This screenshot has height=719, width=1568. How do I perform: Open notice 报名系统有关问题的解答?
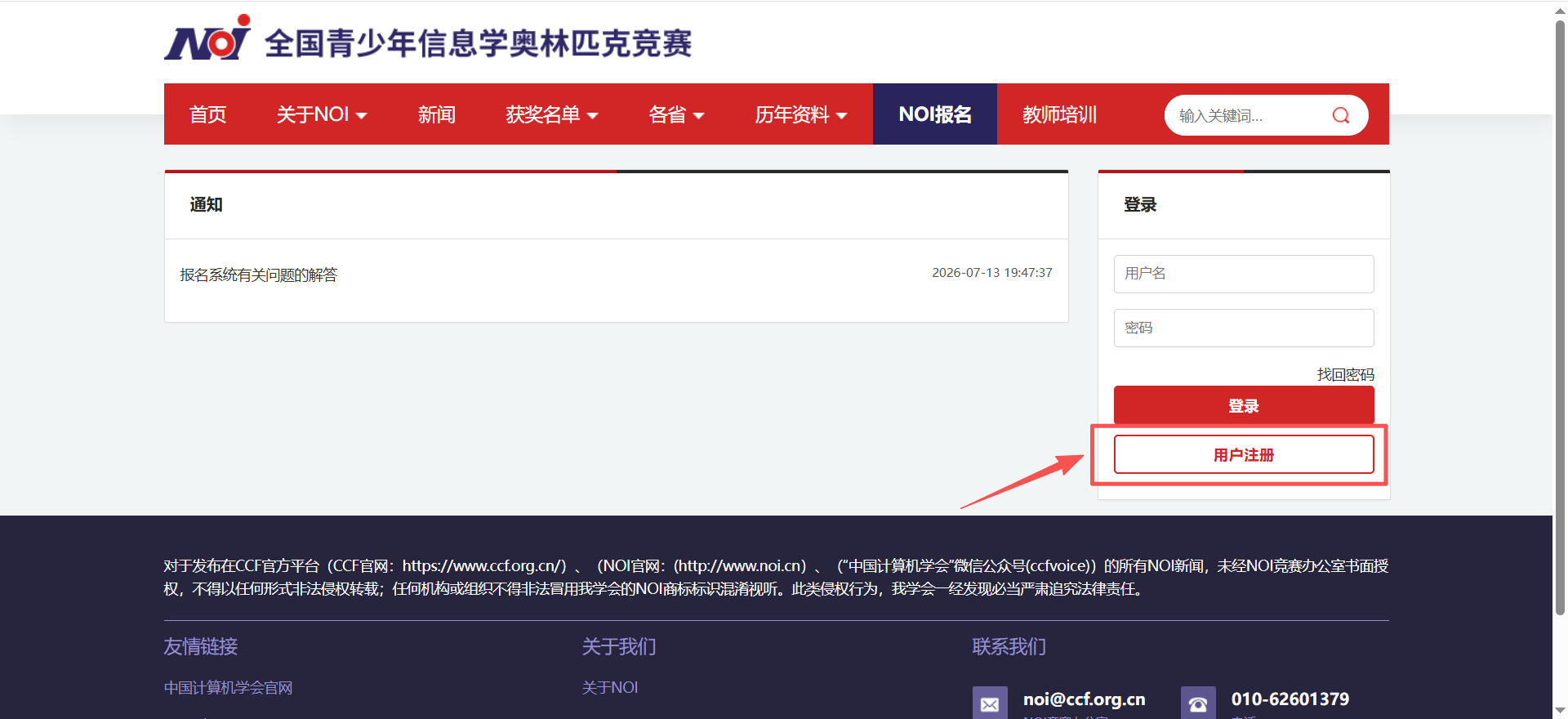(x=259, y=275)
